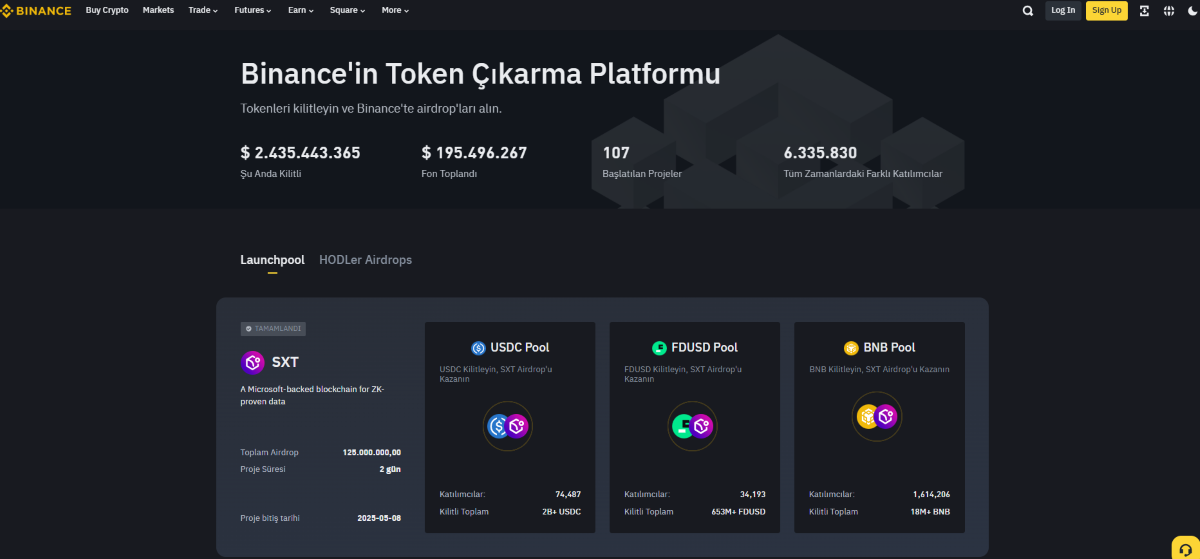Click the 653M+ FDUSD locked total
Image resolution: width=1200 pixels, height=559 pixels.
coord(739,511)
